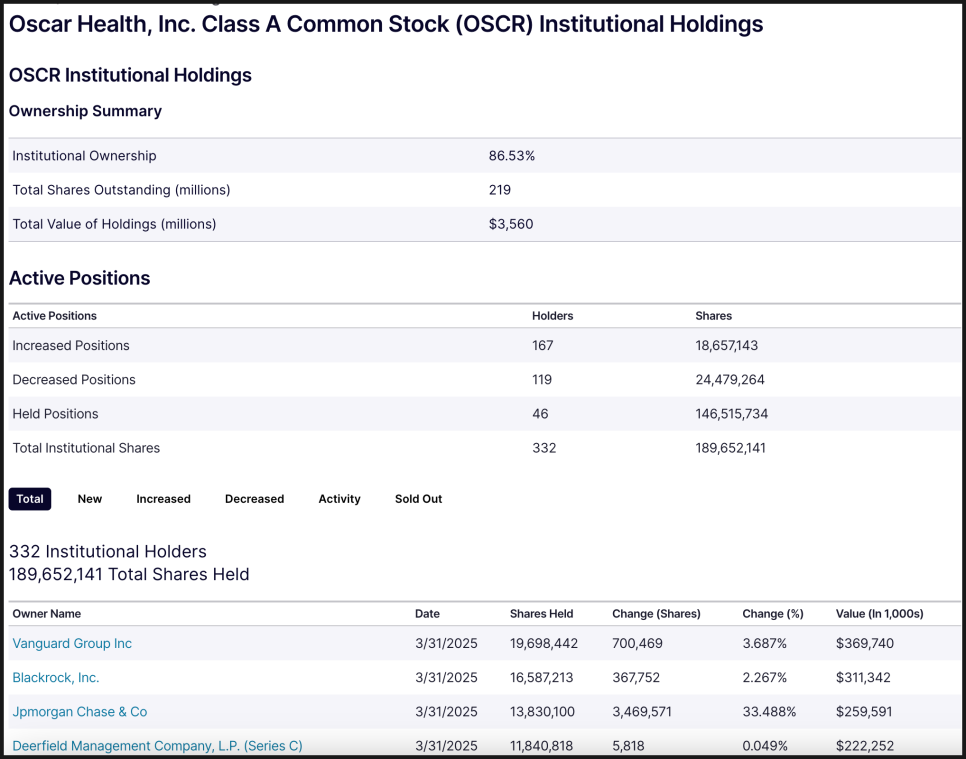The height and width of the screenshot is (759, 966).
Task: Click the Shares Held column header
Action: pos(542,614)
